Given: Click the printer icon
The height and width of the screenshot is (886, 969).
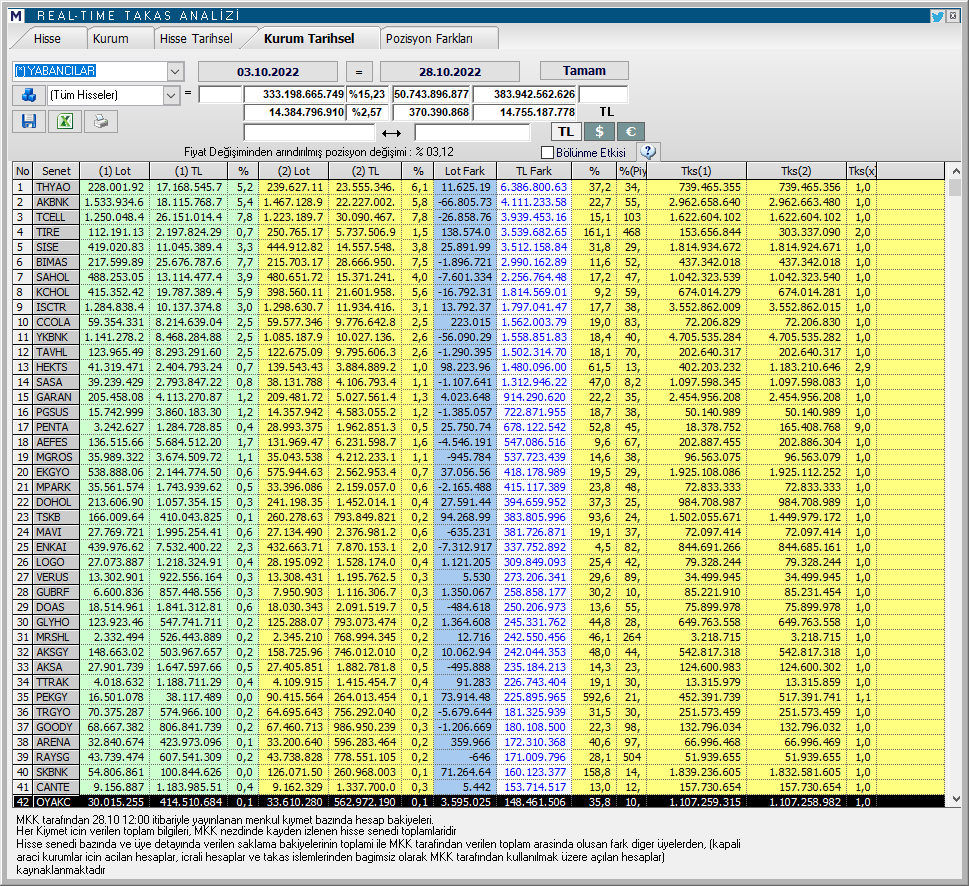Looking at the screenshot, I should (101, 121).
